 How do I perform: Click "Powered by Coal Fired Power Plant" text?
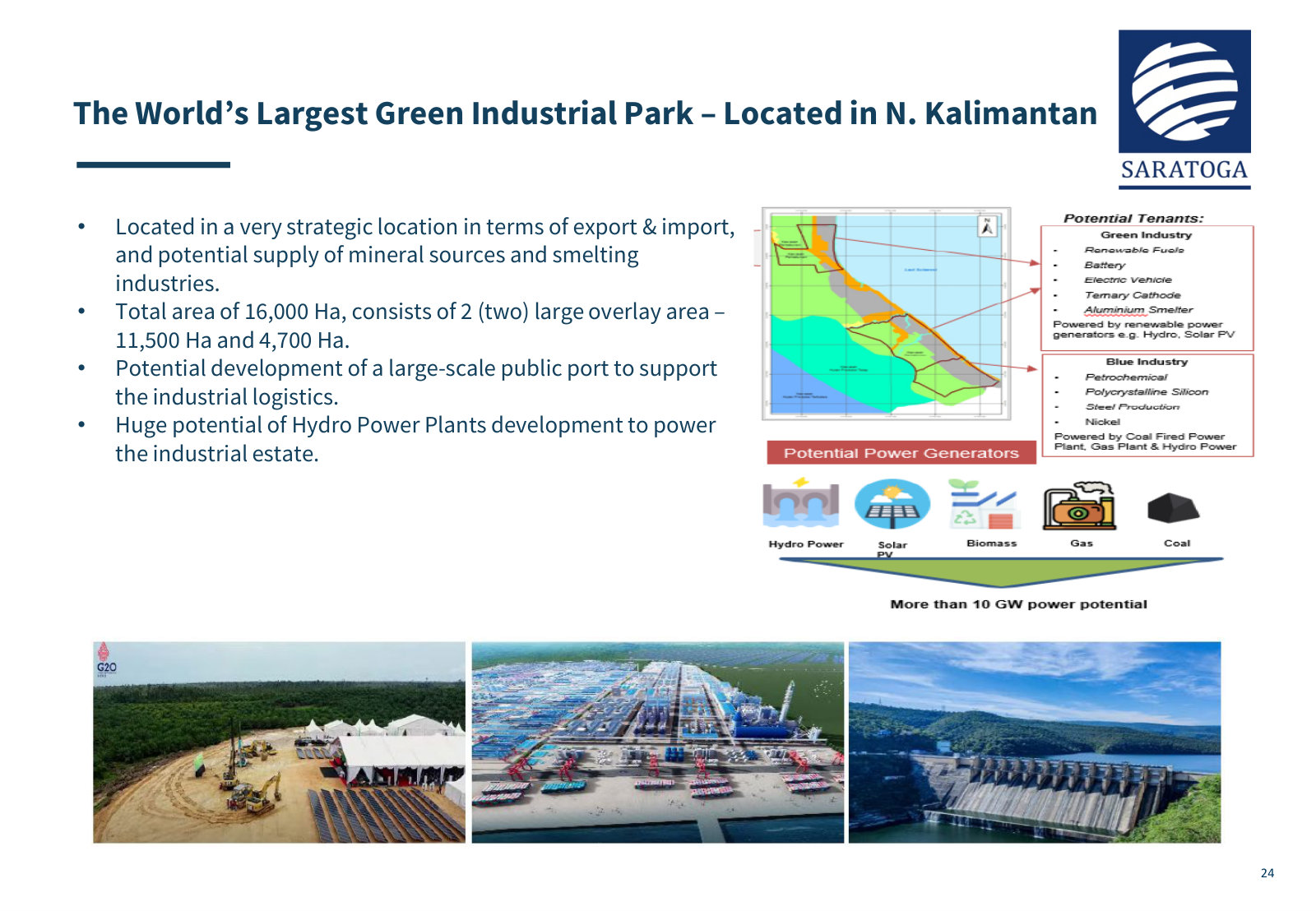coord(1145,442)
